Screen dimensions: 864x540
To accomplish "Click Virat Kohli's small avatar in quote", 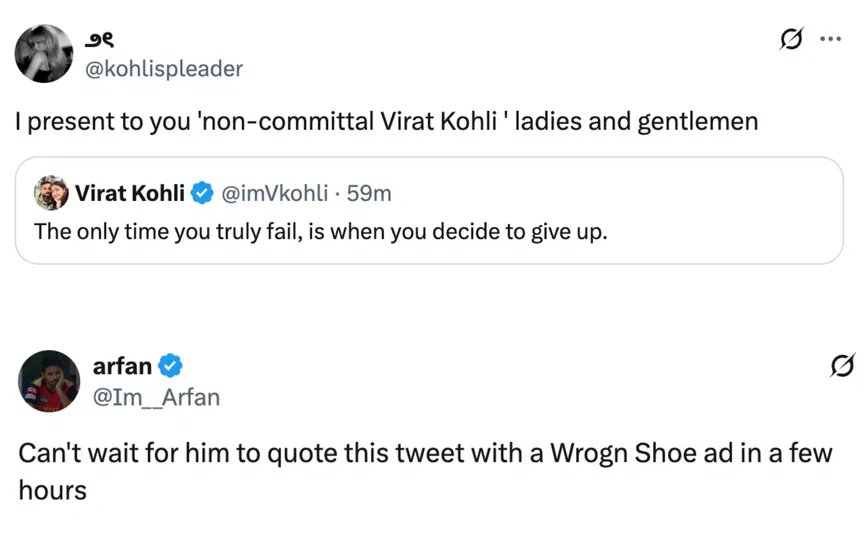I will pyautogui.click(x=51, y=192).
